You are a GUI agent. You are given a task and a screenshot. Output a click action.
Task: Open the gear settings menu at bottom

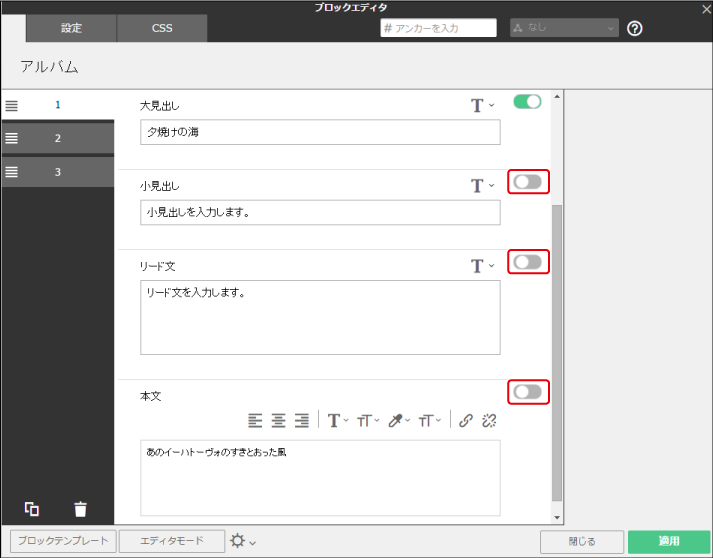pos(243,541)
